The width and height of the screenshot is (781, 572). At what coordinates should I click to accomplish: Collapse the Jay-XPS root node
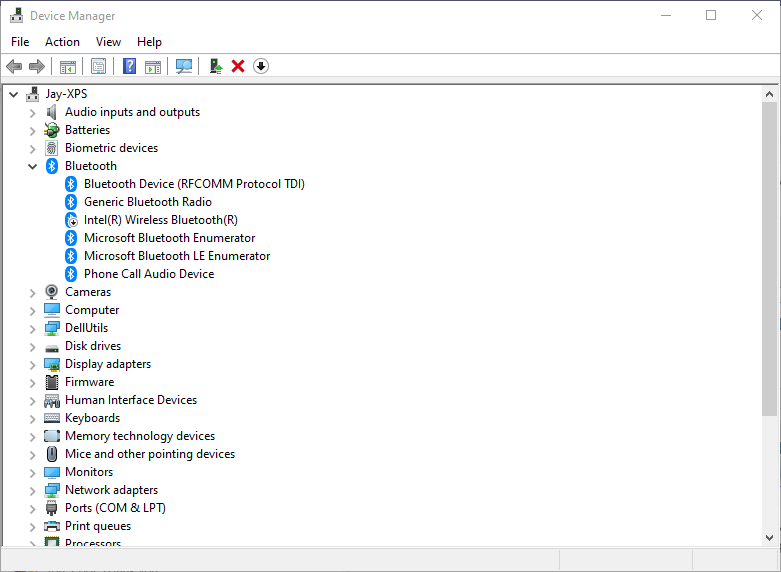pos(14,94)
